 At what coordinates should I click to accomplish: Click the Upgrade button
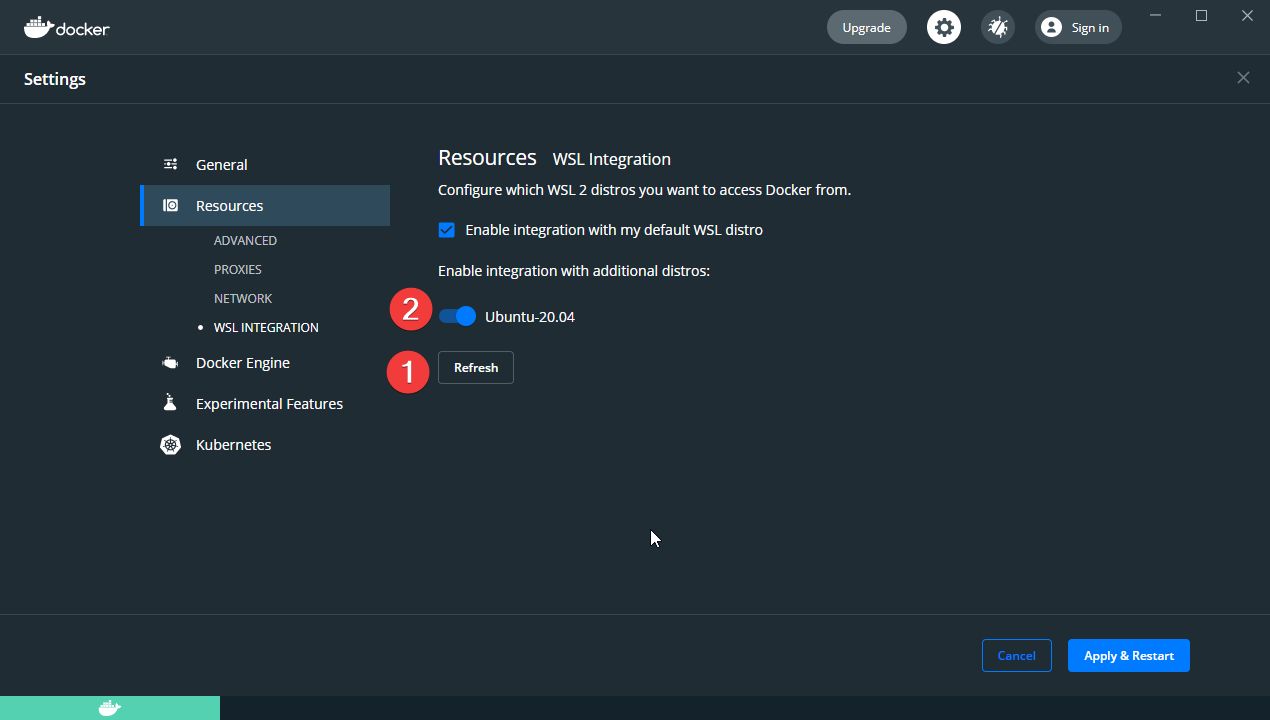click(867, 27)
